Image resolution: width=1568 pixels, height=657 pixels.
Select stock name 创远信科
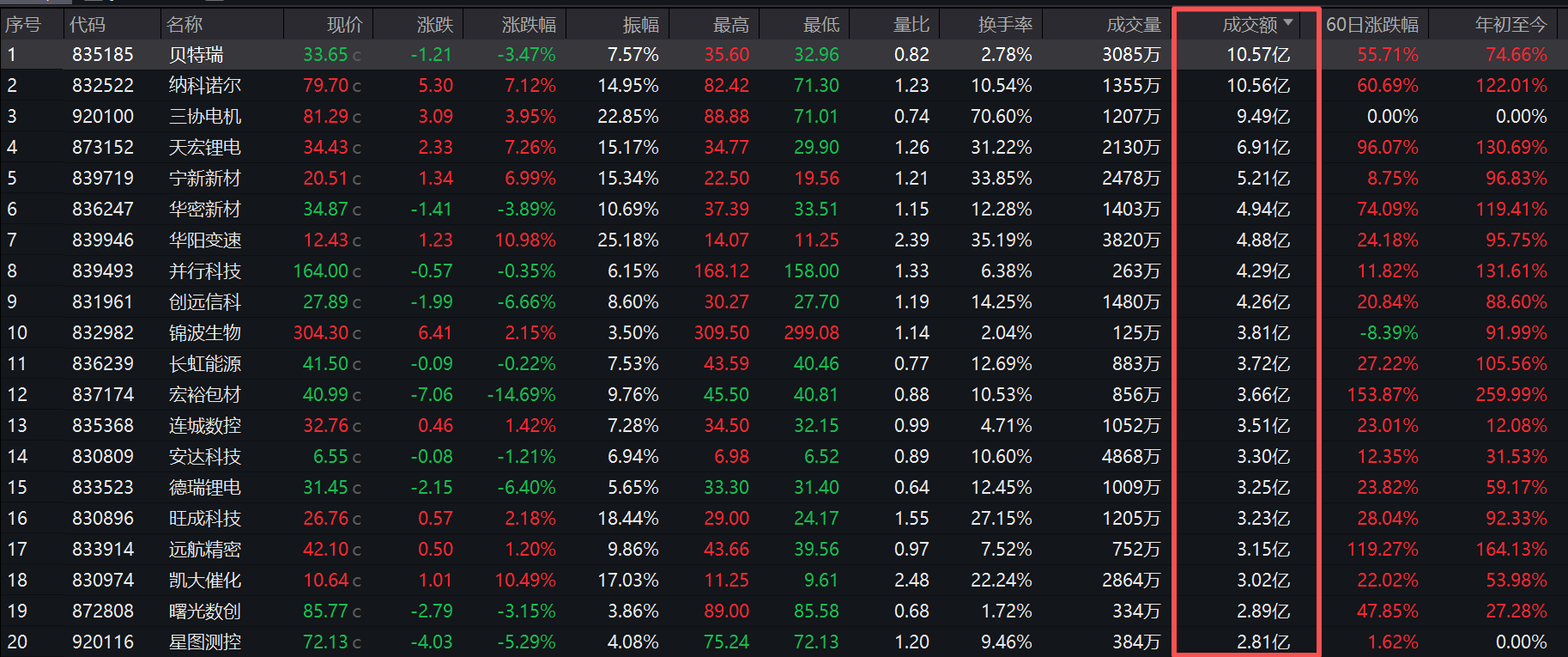(205, 302)
